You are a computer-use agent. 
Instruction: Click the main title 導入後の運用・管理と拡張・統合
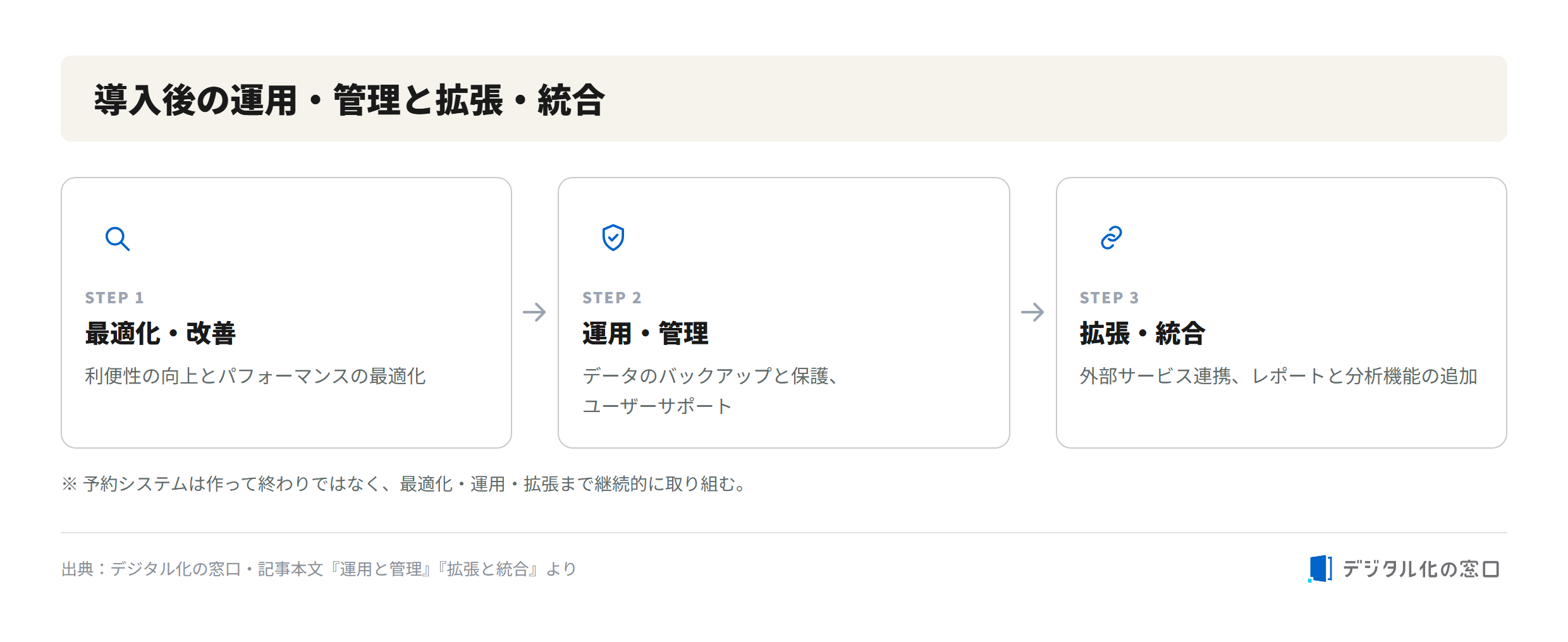[350, 100]
